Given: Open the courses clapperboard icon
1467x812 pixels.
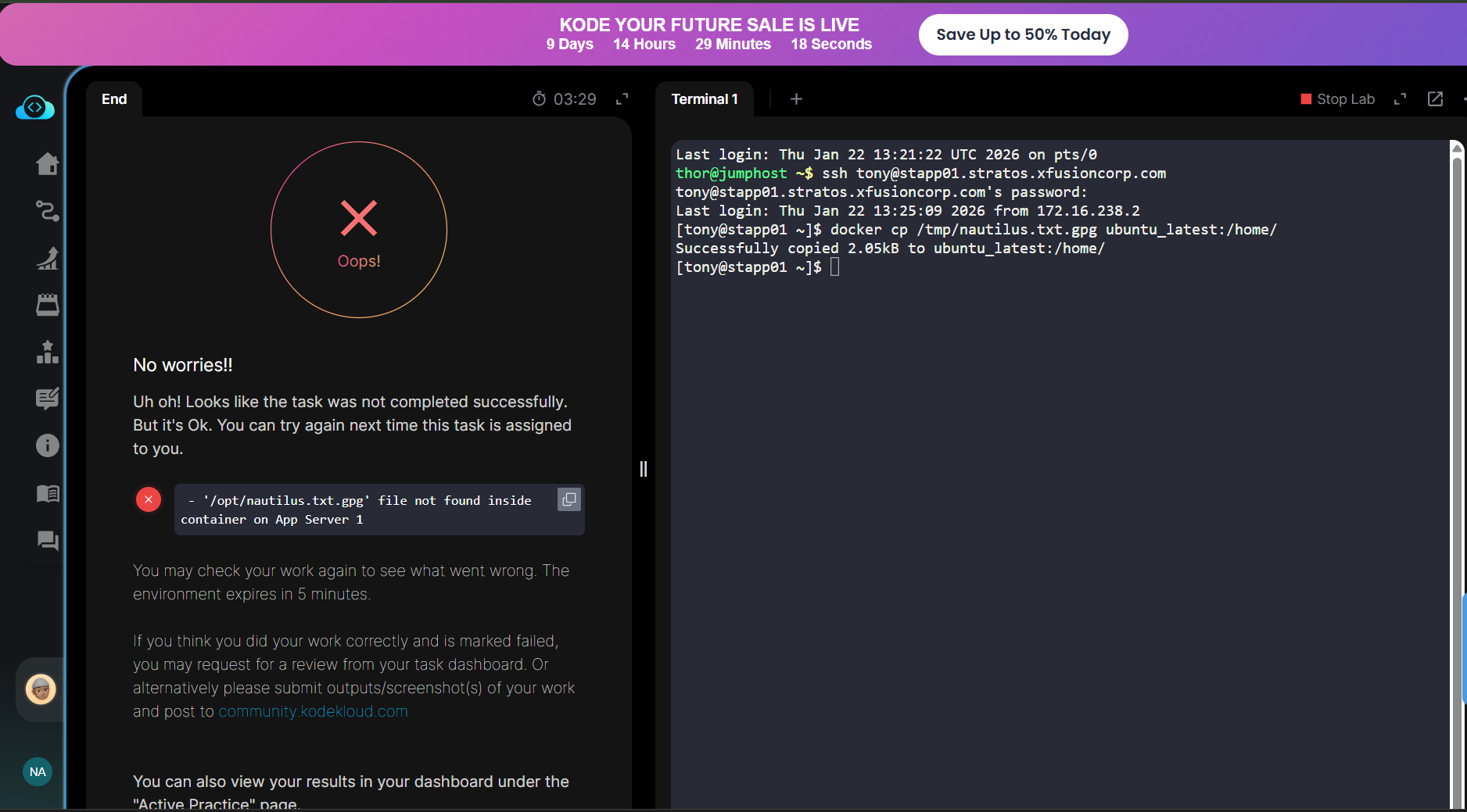Looking at the screenshot, I should pyautogui.click(x=47, y=305).
